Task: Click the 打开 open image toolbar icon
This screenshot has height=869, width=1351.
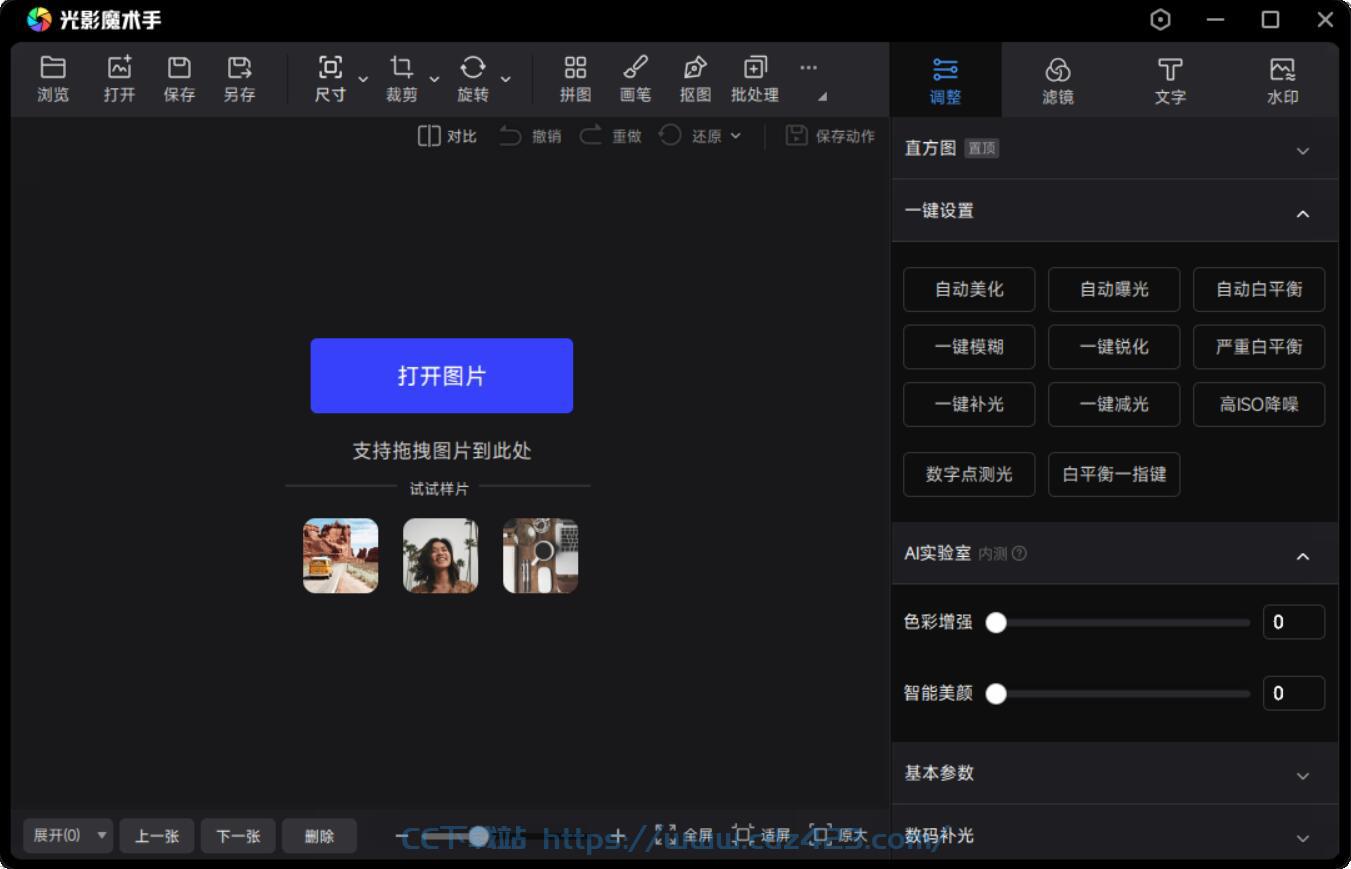Action: 119,67
